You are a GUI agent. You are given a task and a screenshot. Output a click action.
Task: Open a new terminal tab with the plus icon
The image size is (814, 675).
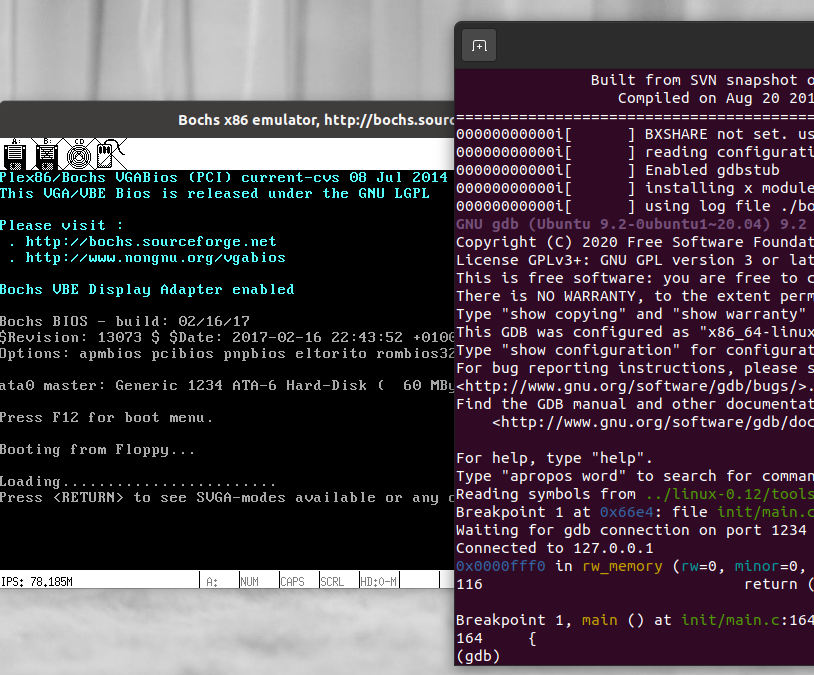(x=478, y=46)
